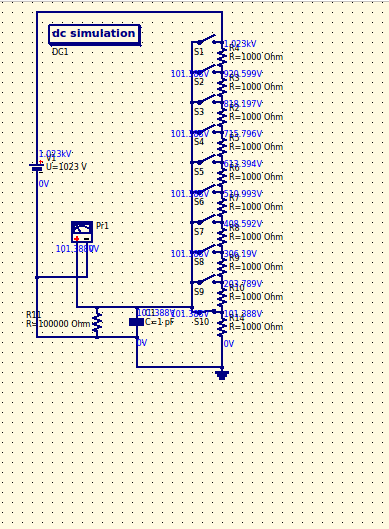This screenshot has height=529, width=389.
Task: Click resistor R4 at top of ladder
Action: 222,57
